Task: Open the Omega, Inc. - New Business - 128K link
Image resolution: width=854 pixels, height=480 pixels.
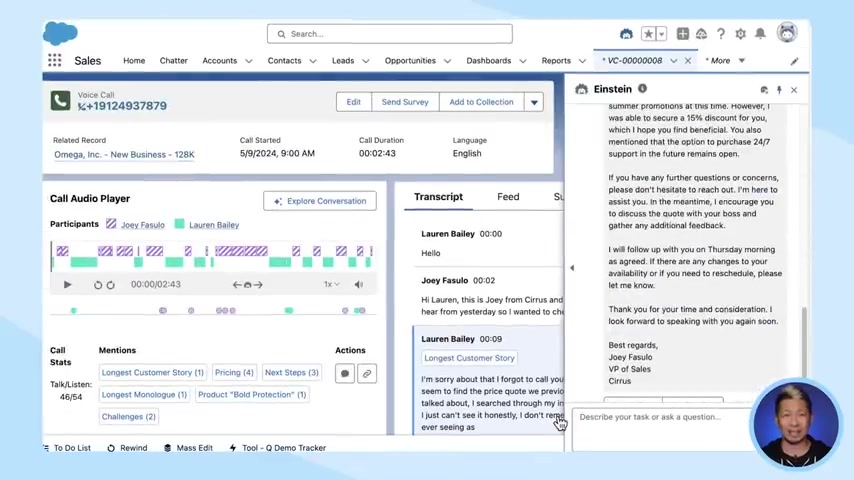Action: (124, 155)
